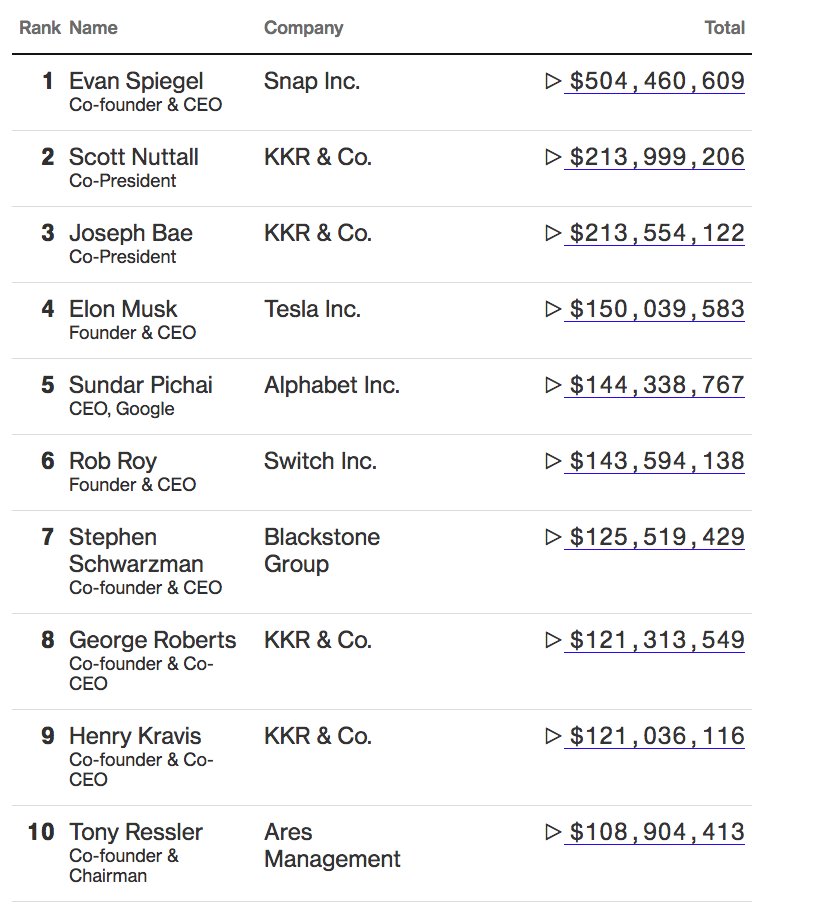This screenshot has width=830, height=911.
Task: Expand the triangle for Tony Ressler's total
Action: click(x=553, y=832)
